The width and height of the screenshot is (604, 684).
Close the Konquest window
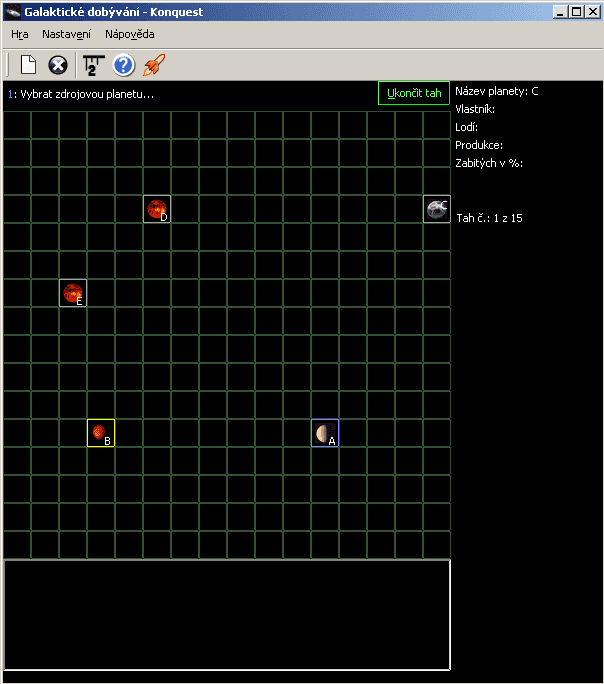(593, 12)
